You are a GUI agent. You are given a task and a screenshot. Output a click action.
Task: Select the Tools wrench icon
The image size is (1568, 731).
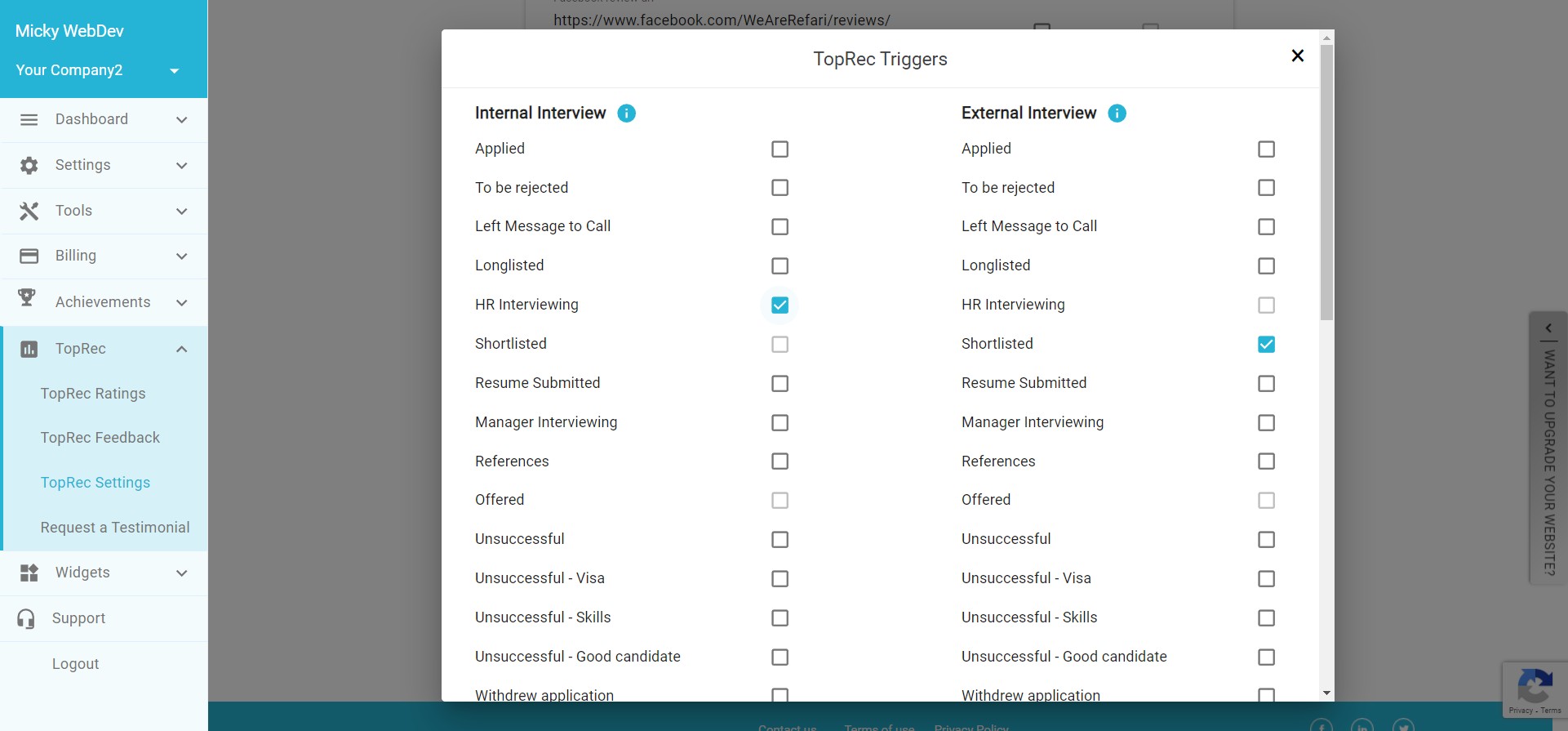pyautogui.click(x=29, y=211)
